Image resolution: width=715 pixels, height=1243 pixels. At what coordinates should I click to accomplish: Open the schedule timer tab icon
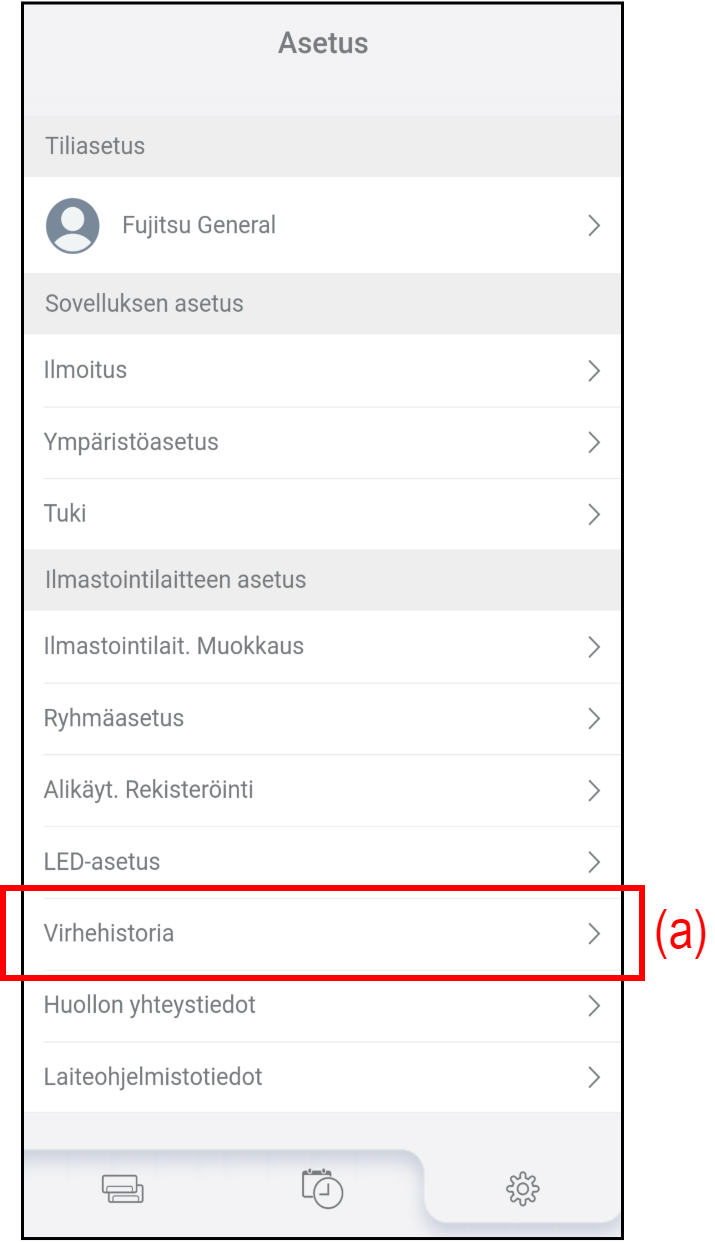pyautogui.click(x=322, y=1188)
